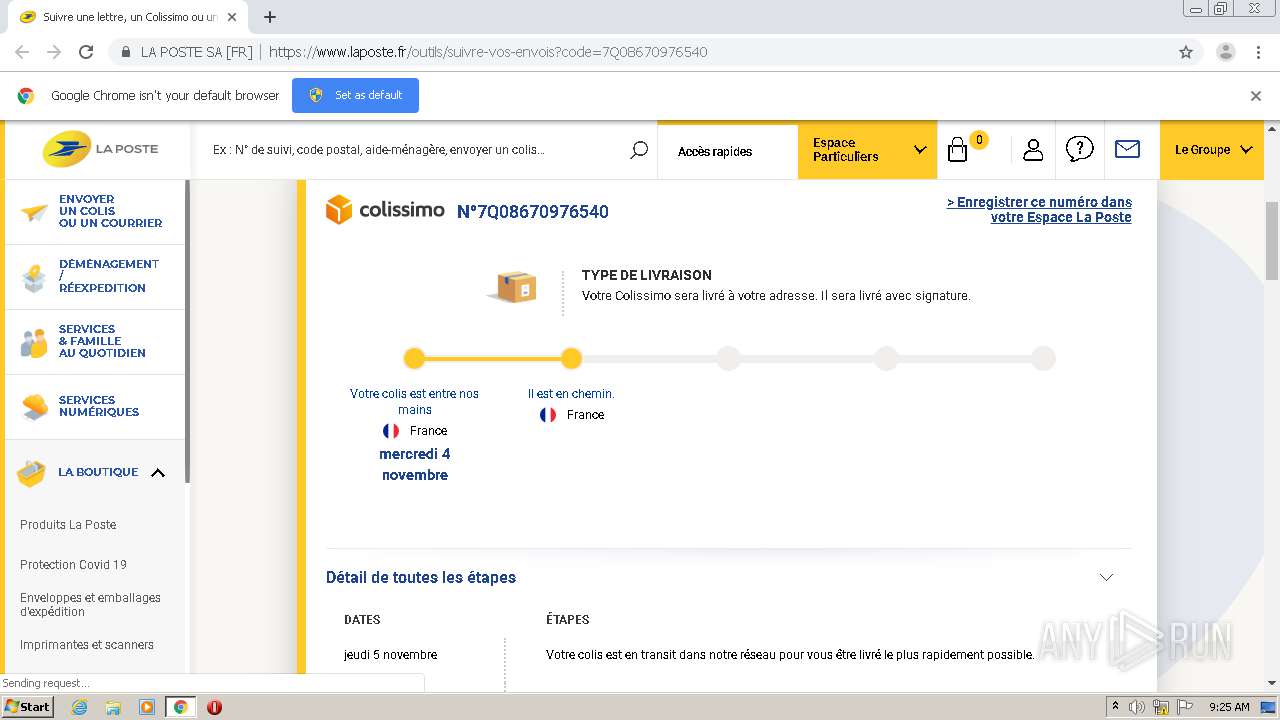1280x720 pixels.
Task: Click the Chrome taskbar icon
Action: (x=180, y=707)
